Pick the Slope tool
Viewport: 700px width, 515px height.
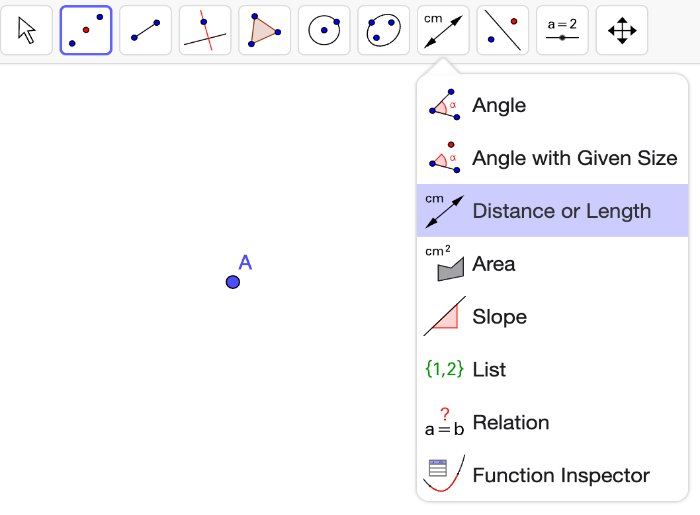click(552, 316)
